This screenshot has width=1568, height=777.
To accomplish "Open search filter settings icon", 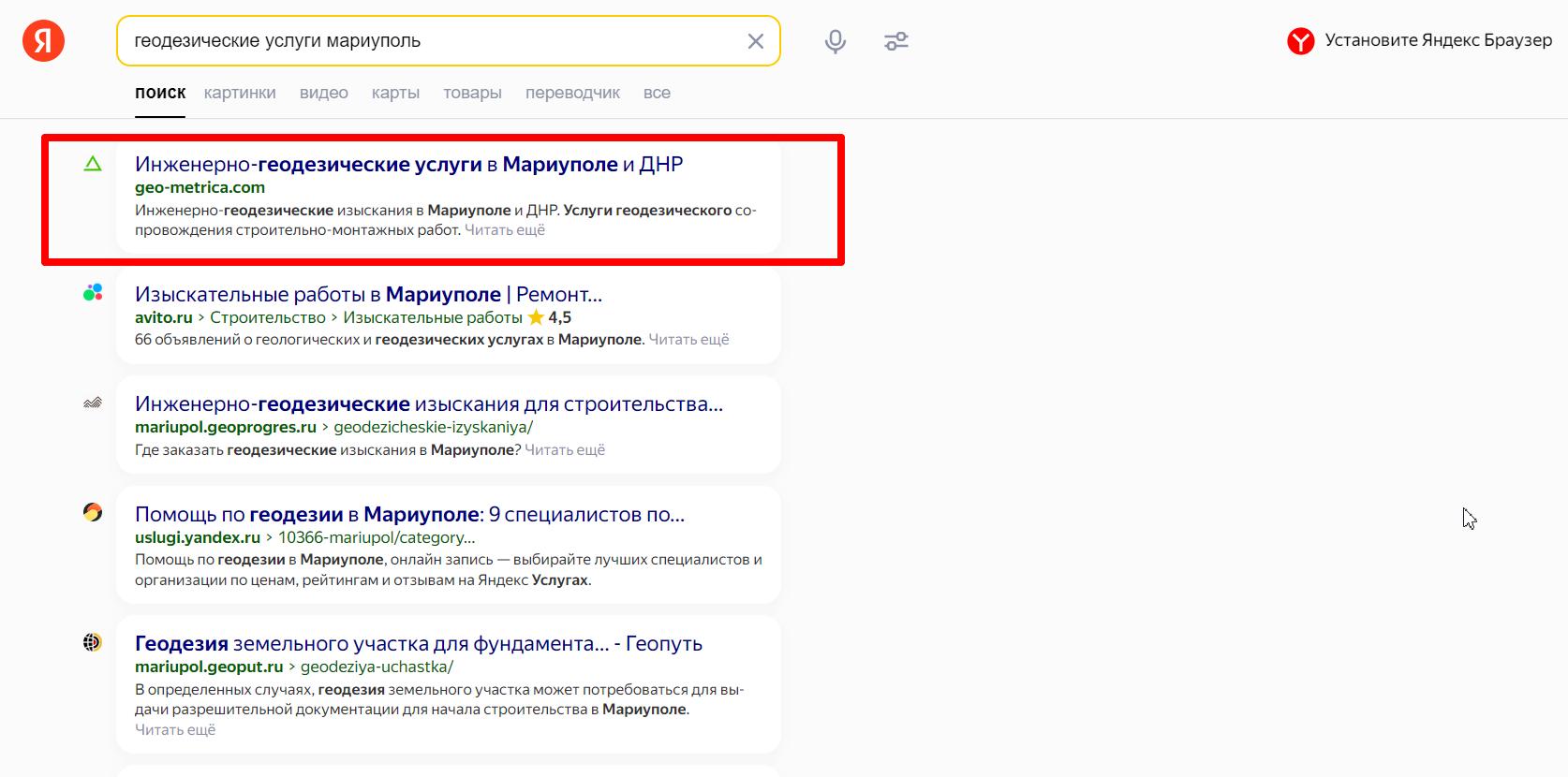I will coord(896,41).
